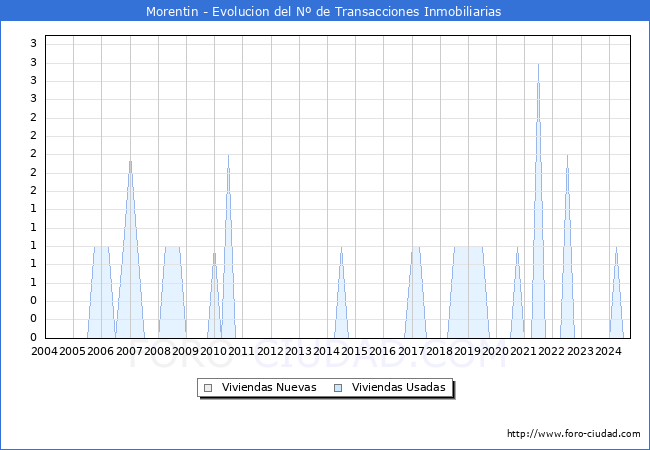Image resolution: width=650 pixels, height=450 pixels.
Task: Select the 2020 x-axis label
Action: point(496,351)
